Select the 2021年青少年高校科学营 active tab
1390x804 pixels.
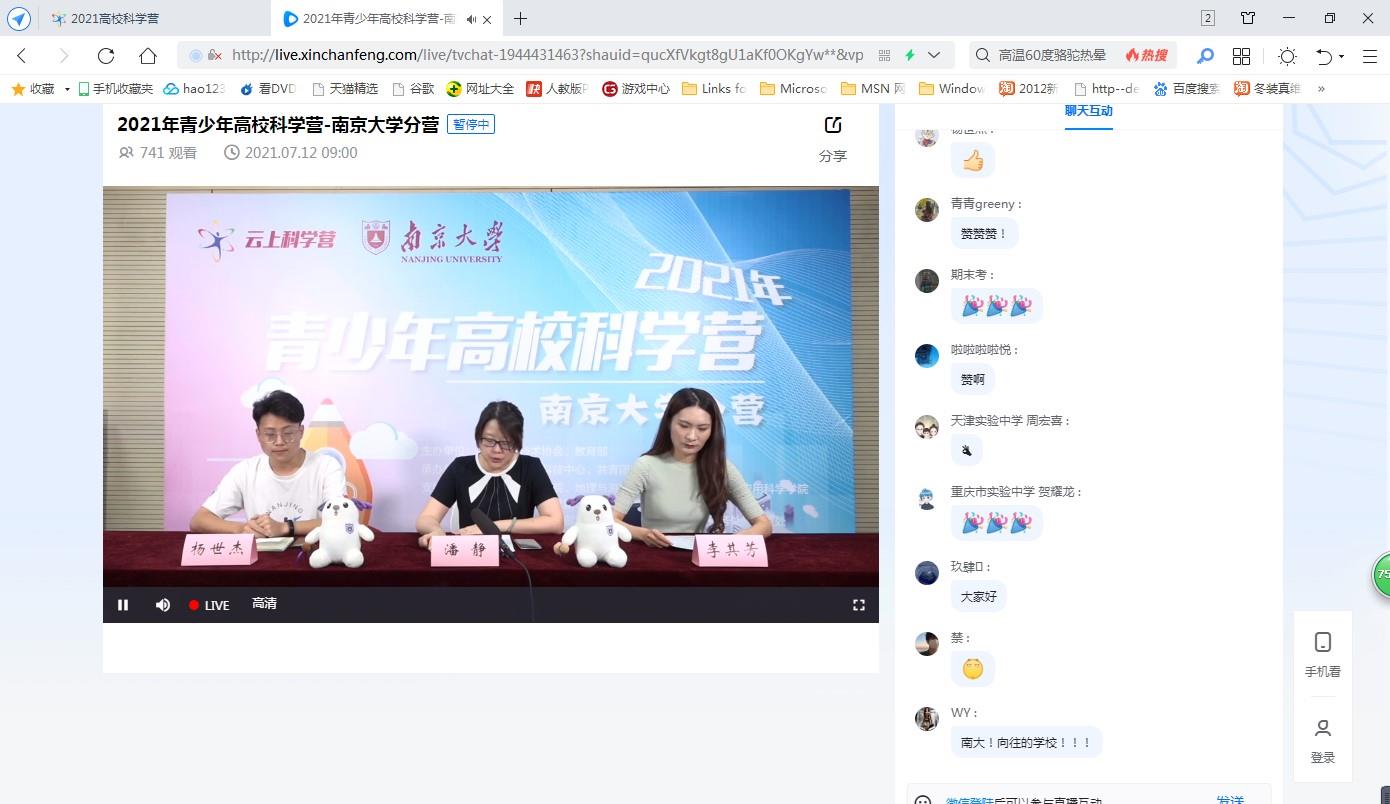click(385, 19)
